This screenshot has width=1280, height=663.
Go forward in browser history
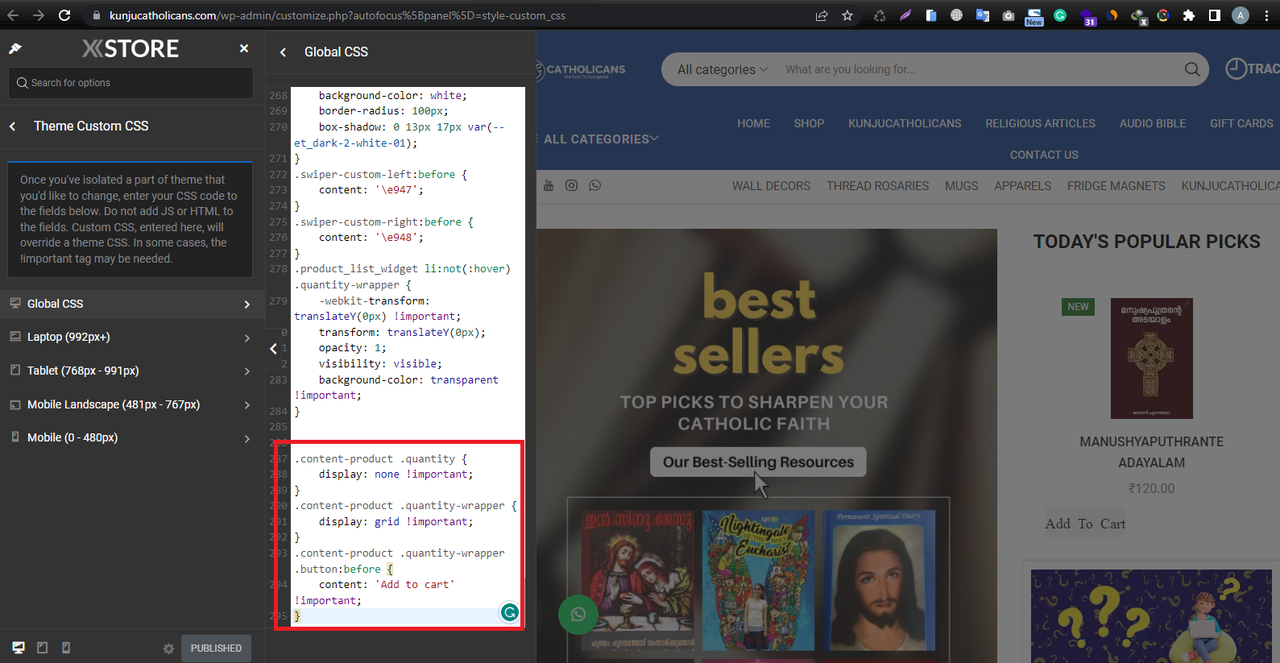pyautogui.click(x=38, y=16)
